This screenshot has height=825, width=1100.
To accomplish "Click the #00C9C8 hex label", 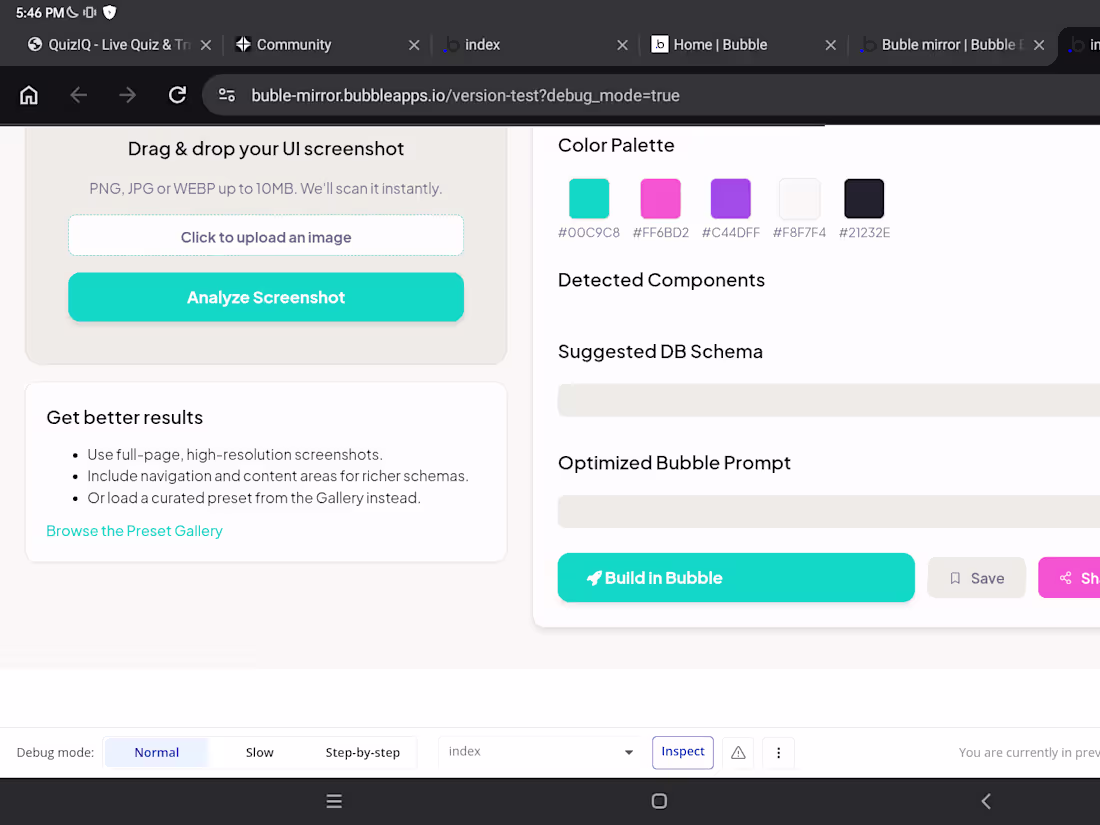I will coord(589,232).
